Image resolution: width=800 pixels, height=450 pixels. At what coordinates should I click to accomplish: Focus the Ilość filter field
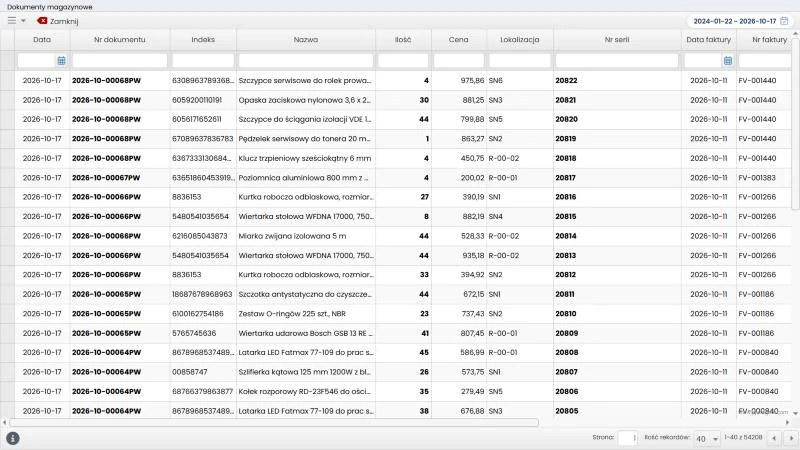[x=403, y=61]
